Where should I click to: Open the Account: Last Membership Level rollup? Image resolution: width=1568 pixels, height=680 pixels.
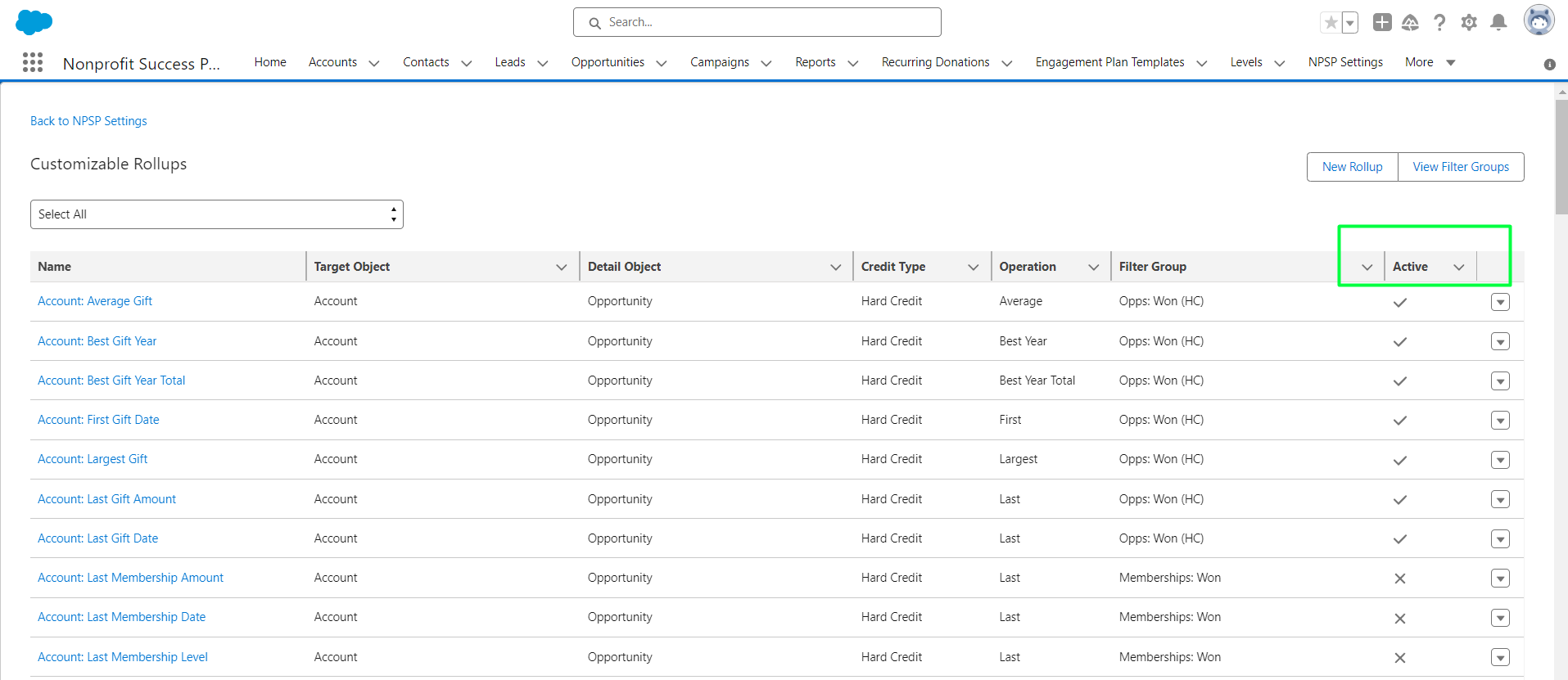coord(123,657)
